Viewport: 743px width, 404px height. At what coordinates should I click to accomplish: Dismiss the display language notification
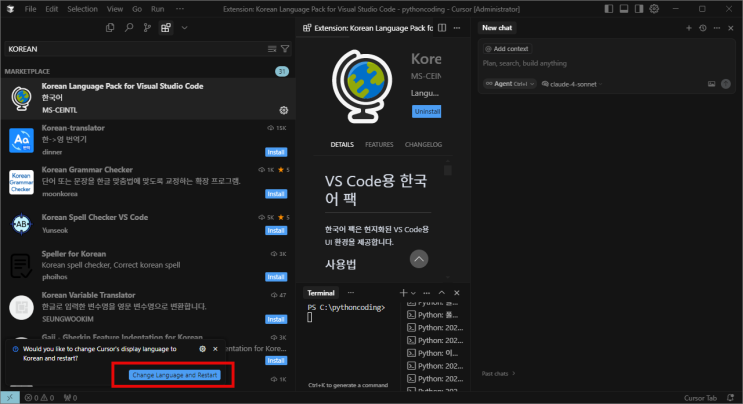click(215, 349)
